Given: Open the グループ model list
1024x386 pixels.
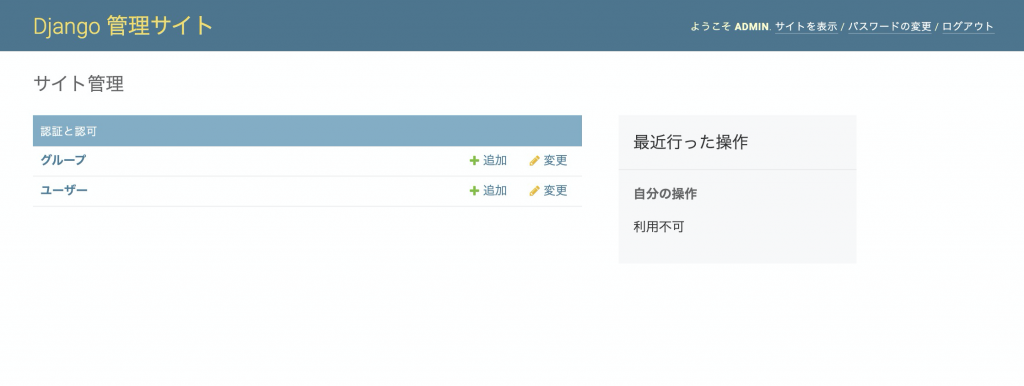Looking at the screenshot, I should click(63, 160).
